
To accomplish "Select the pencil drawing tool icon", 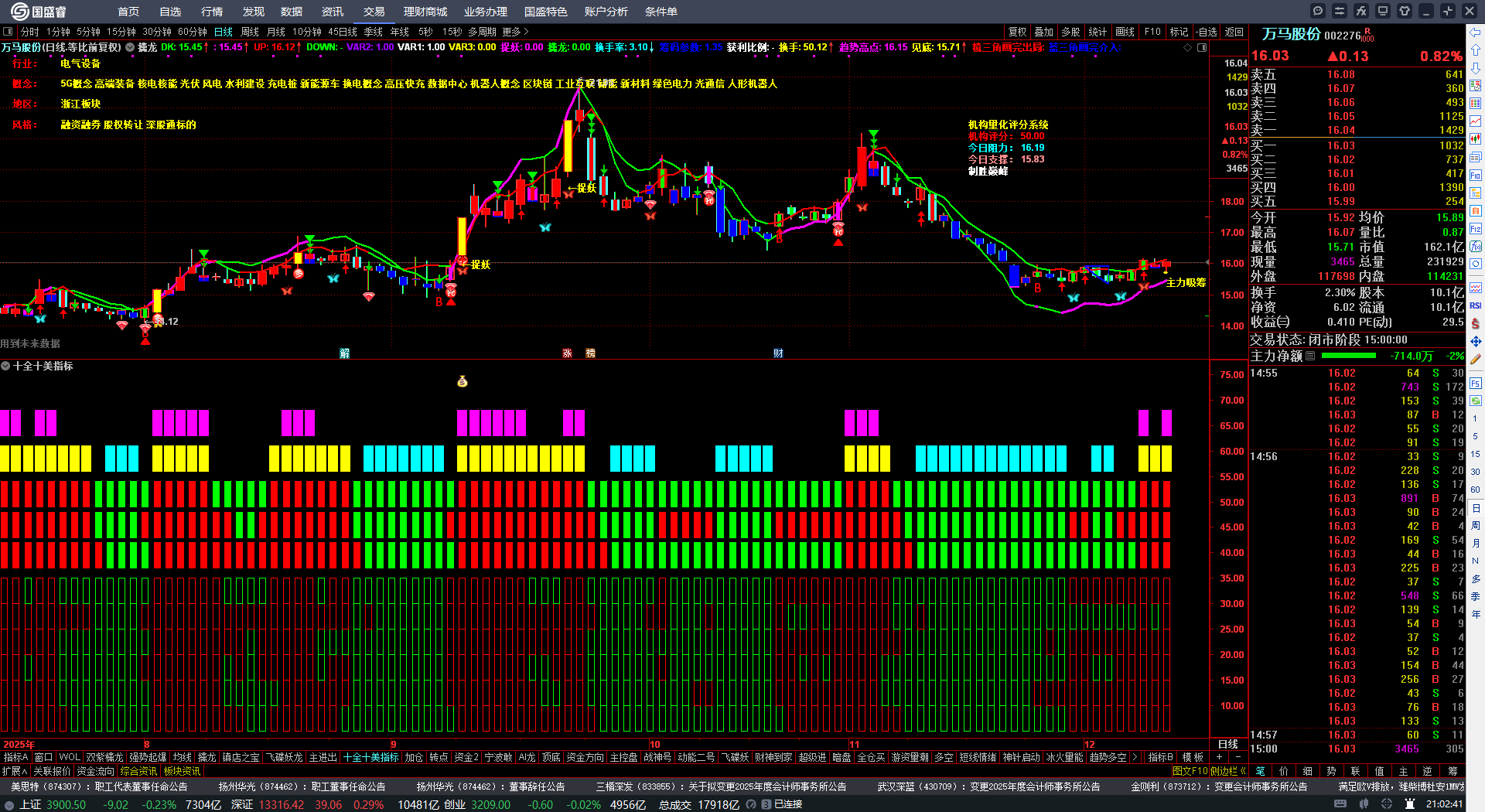I will point(1476,359).
